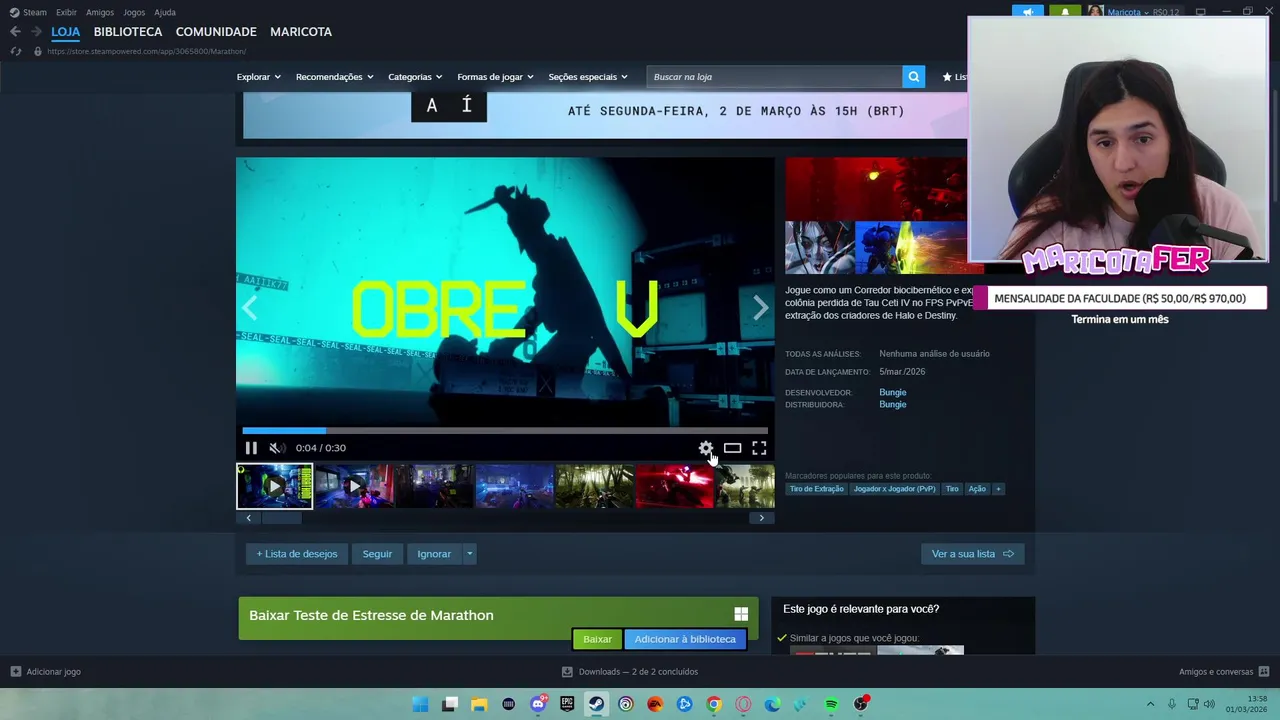Open 'Amigos e conversas' chat

[x=1224, y=672]
